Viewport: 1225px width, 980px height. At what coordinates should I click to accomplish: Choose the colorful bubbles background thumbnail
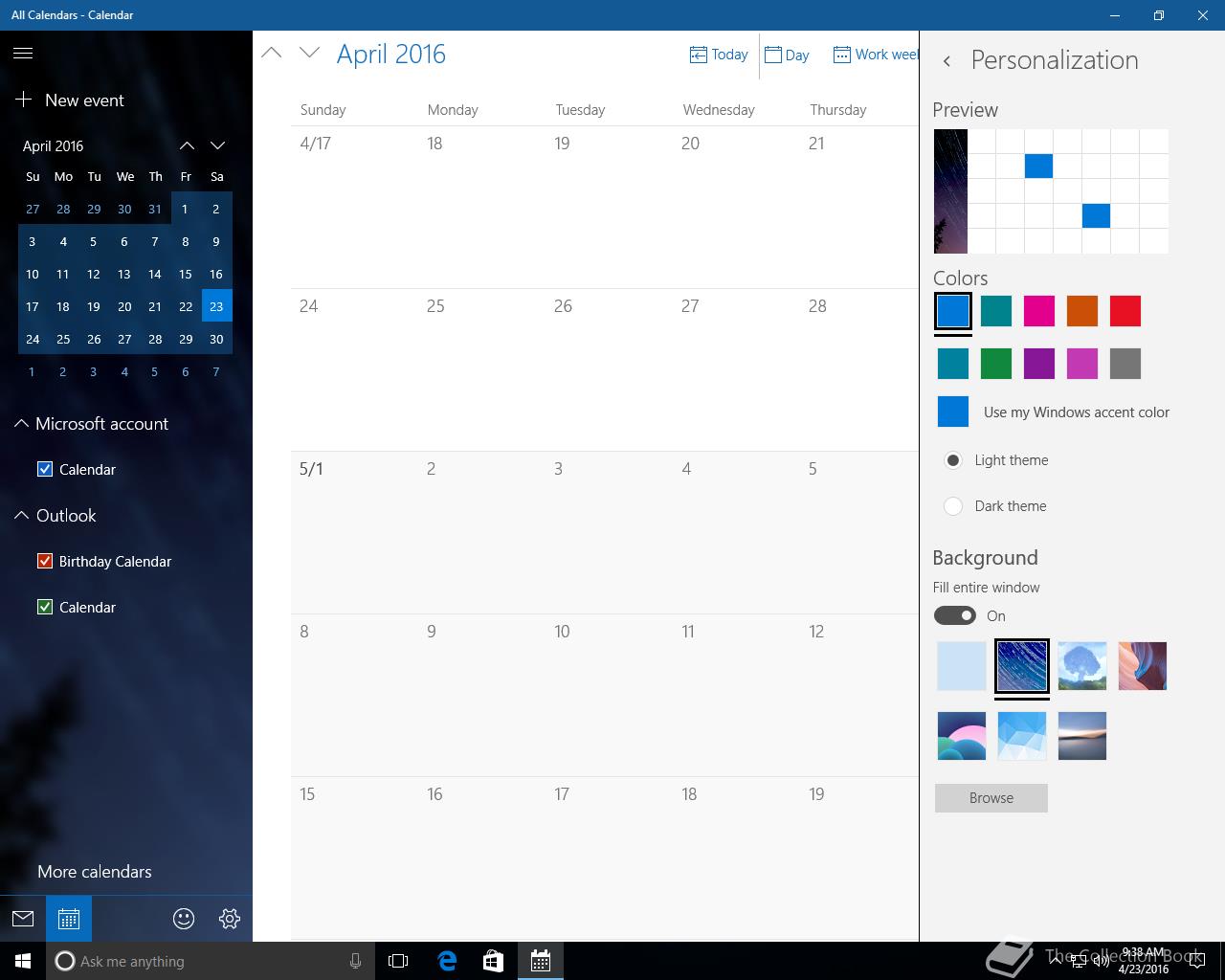(962, 736)
